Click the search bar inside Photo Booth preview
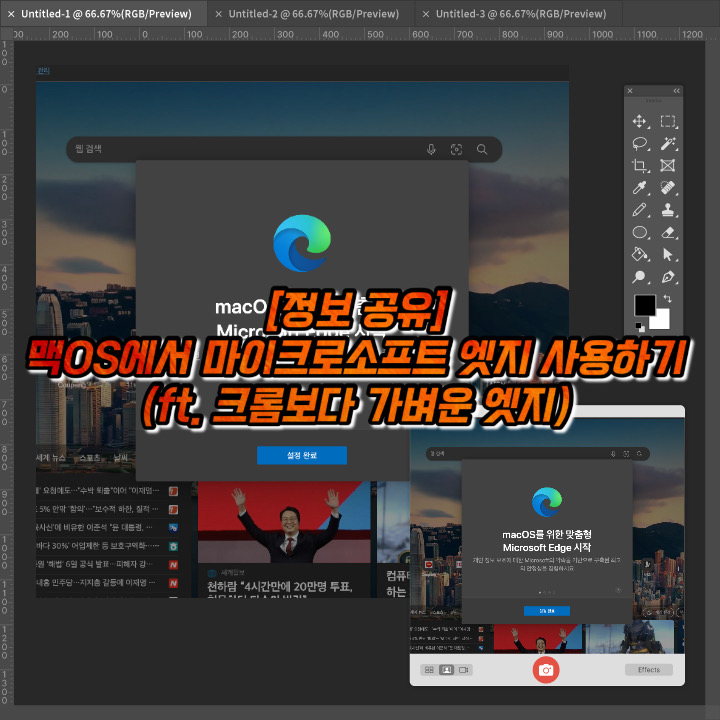The width and height of the screenshot is (720, 720). 537,454
